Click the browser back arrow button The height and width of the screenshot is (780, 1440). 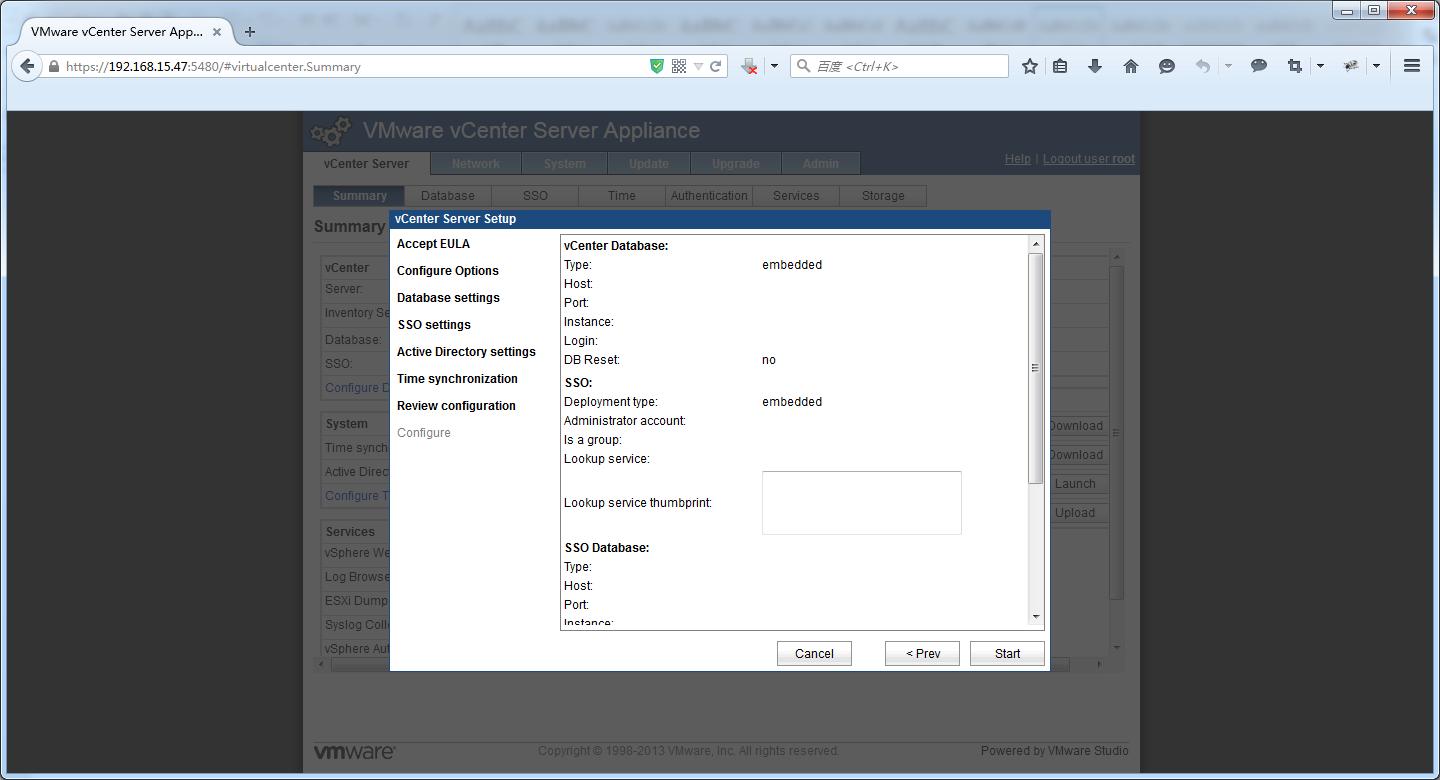(x=27, y=66)
